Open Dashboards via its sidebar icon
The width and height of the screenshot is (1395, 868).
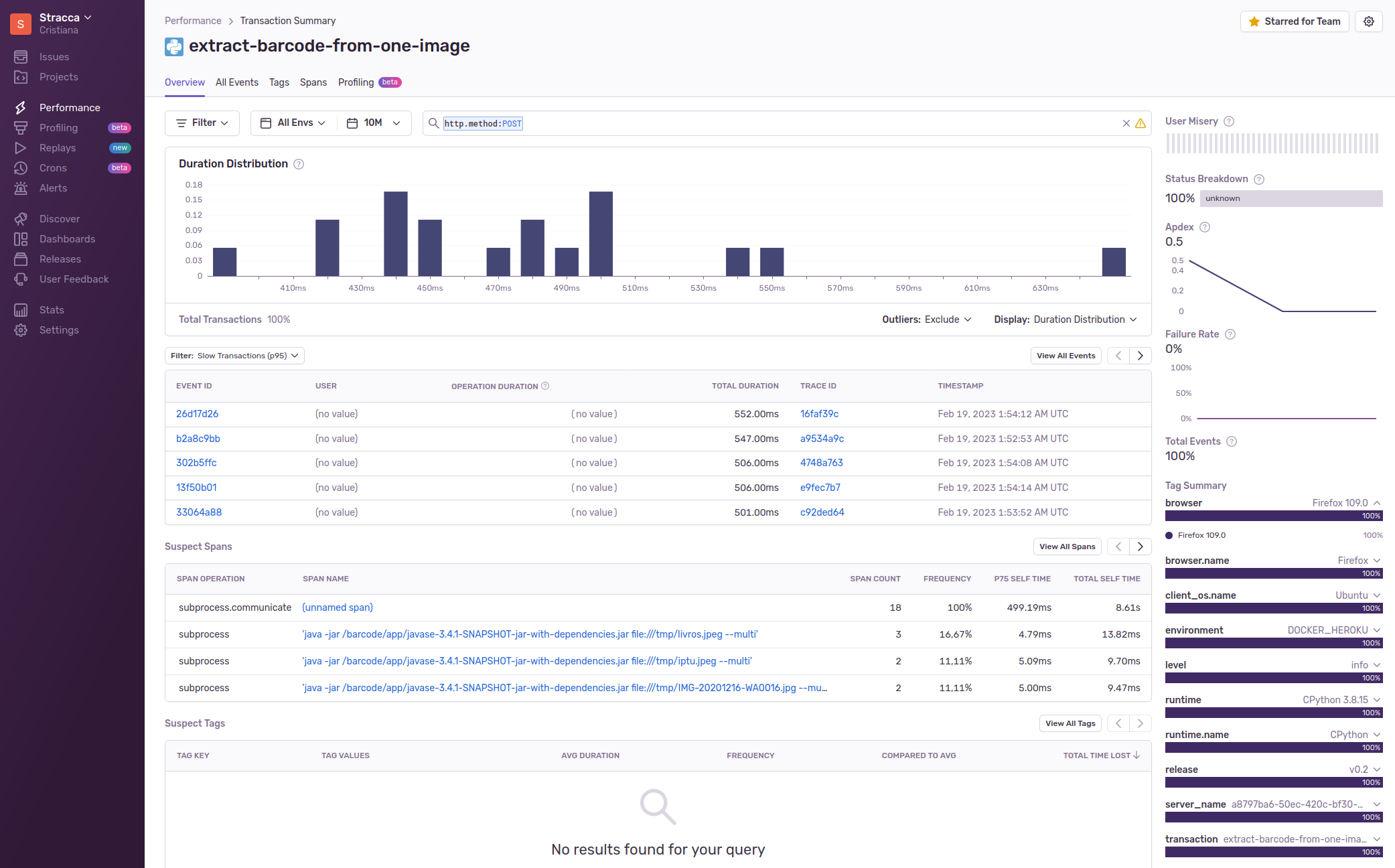point(21,239)
